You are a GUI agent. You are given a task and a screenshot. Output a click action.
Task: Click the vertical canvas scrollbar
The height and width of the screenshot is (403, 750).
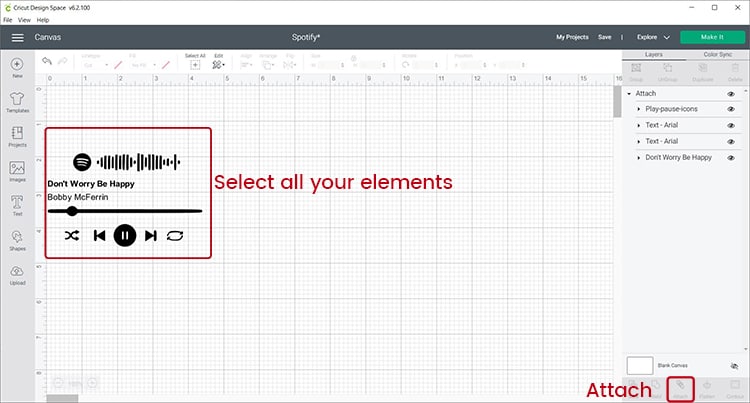(x=617, y=101)
